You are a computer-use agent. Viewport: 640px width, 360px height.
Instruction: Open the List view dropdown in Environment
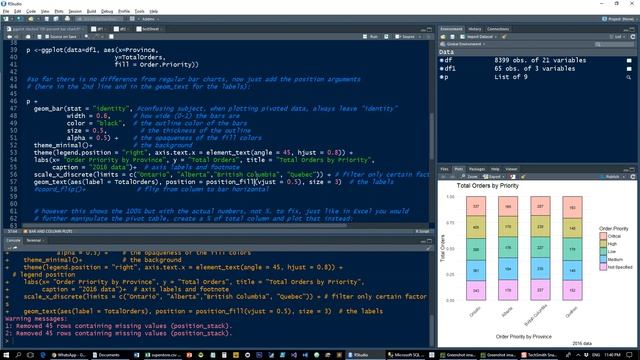click(618, 37)
